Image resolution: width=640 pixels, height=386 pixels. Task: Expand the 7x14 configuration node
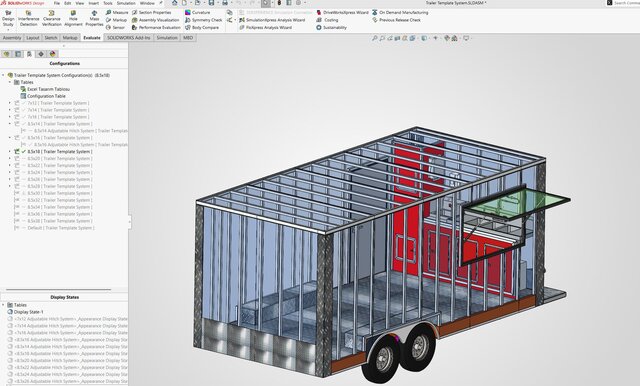coord(10,110)
